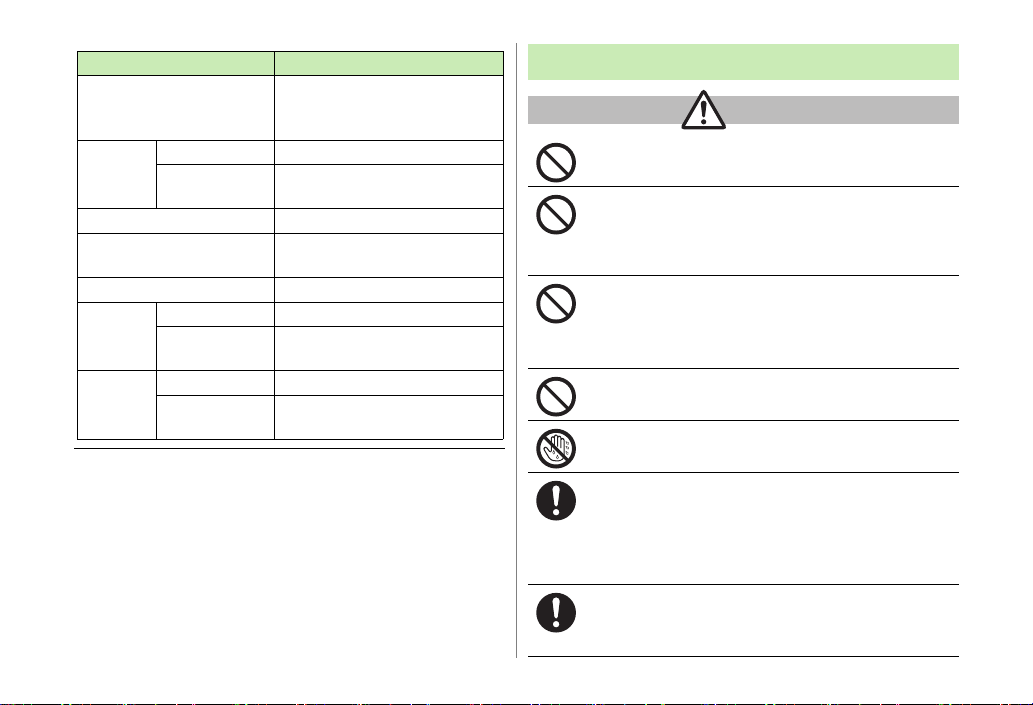The width and height of the screenshot is (1033, 705).
Task: Click the bottom black exclamation mandatory icon
Action: click(x=556, y=613)
